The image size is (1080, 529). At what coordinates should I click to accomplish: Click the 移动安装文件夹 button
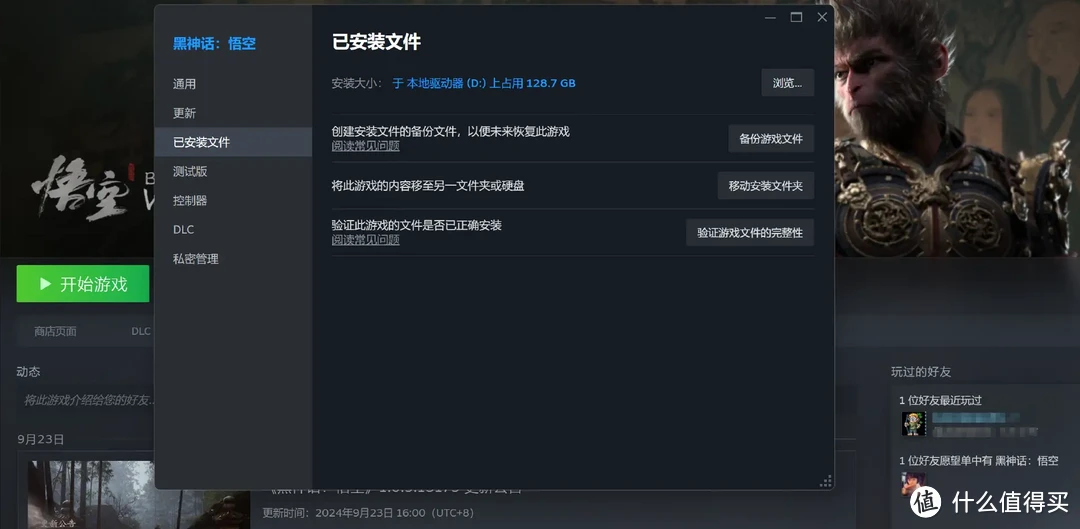tap(765, 186)
